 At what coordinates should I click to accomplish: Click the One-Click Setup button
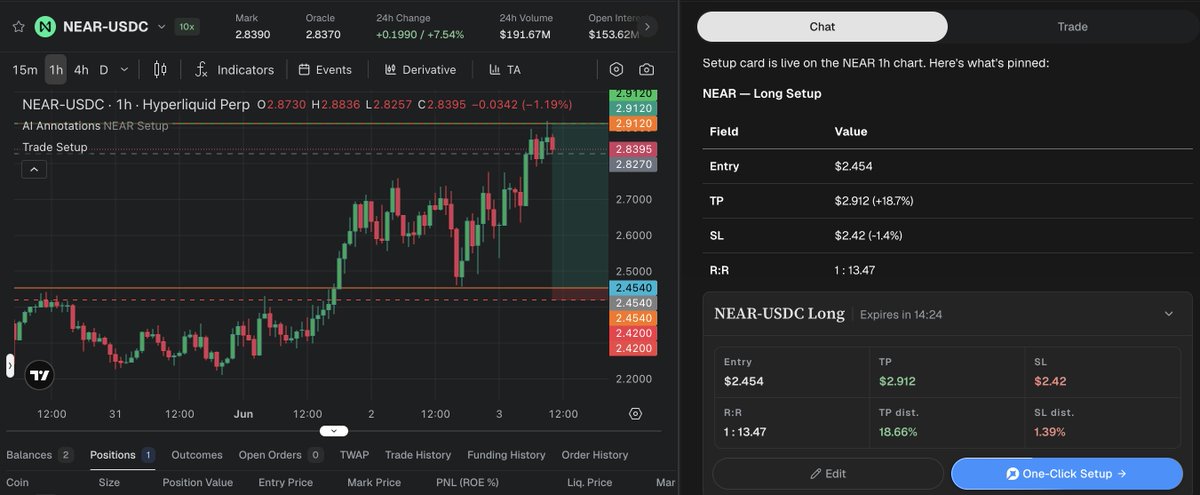click(x=1067, y=474)
